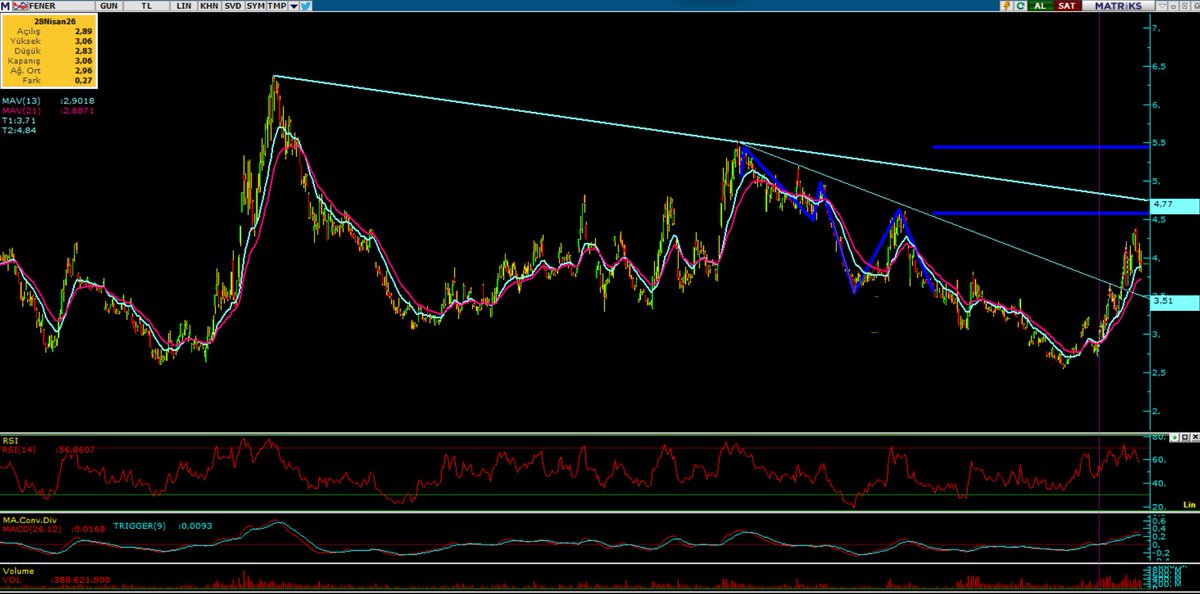The image size is (1200, 594).
Task: Select the GUN period button
Action: tap(109, 6)
